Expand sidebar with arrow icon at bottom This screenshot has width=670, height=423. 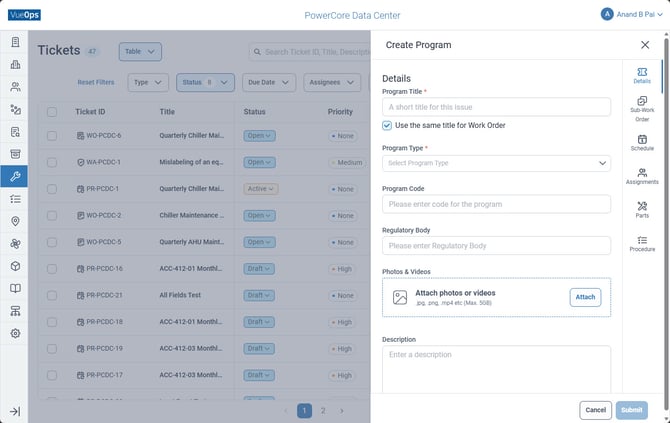(x=15, y=411)
